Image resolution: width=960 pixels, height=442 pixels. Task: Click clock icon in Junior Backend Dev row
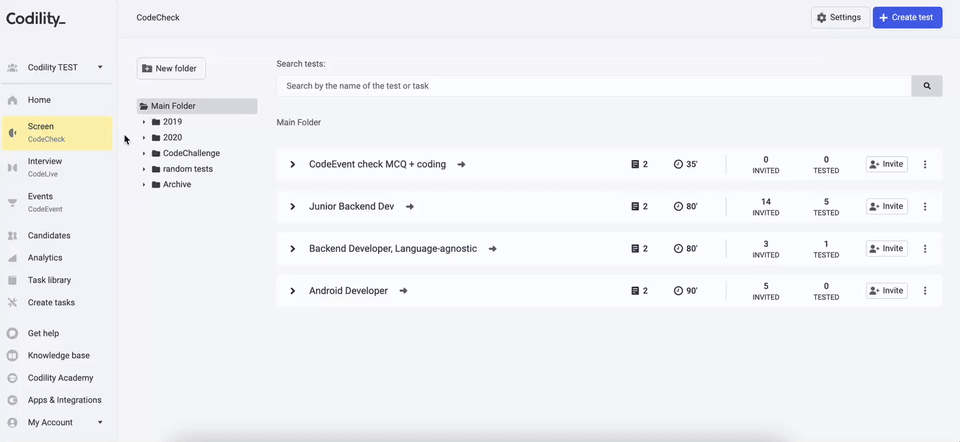pos(678,207)
